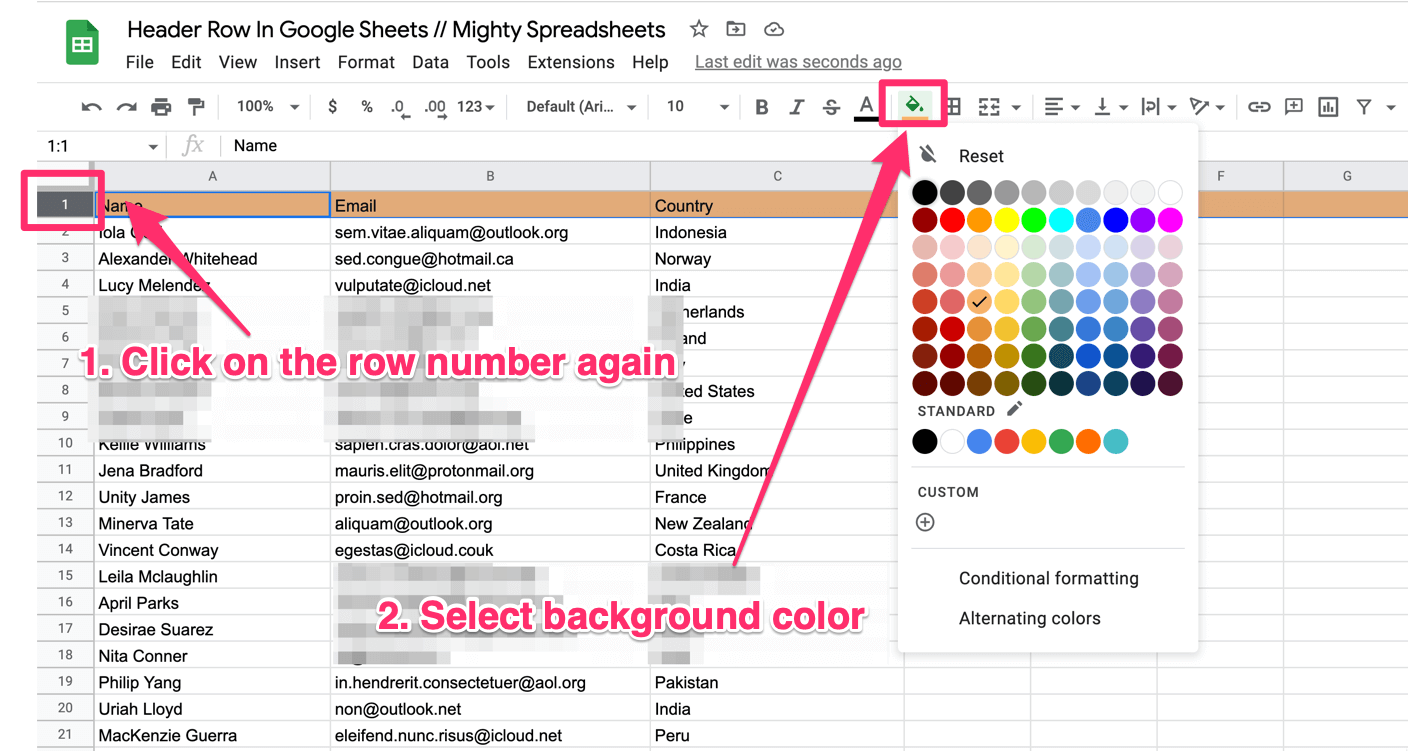Open the Extensions menu

point(571,62)
